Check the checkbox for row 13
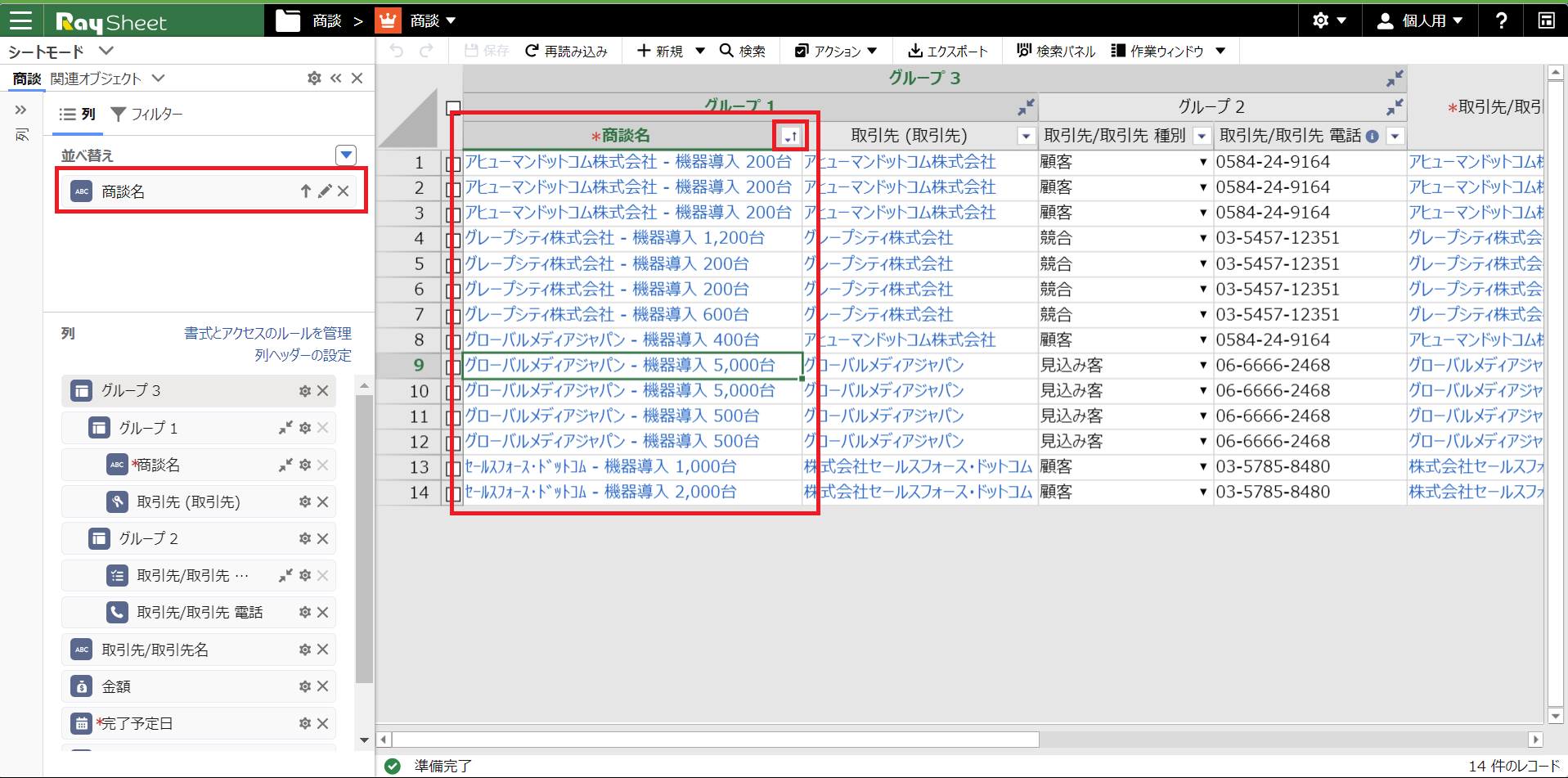The width and height of the screenshot is (1568, 778). click(453, 468)
